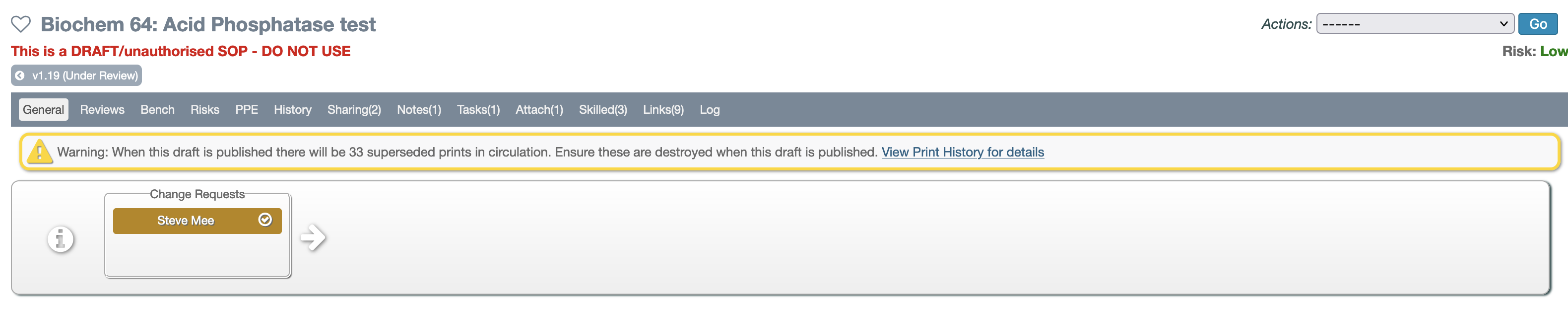Open View Print History for details link
This screenshot has width=1568, height=312.
click(962, 152)
